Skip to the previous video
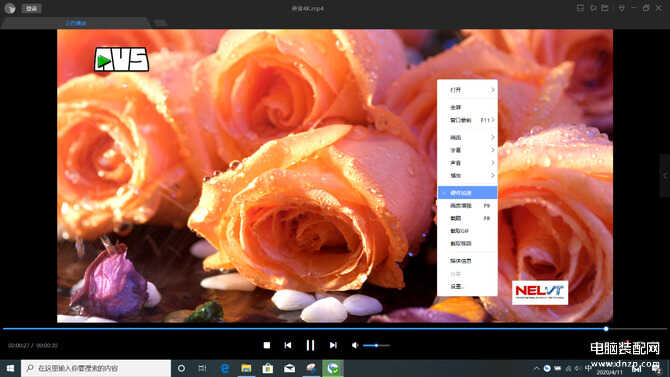The image size is (670, 377). [288, 345]
